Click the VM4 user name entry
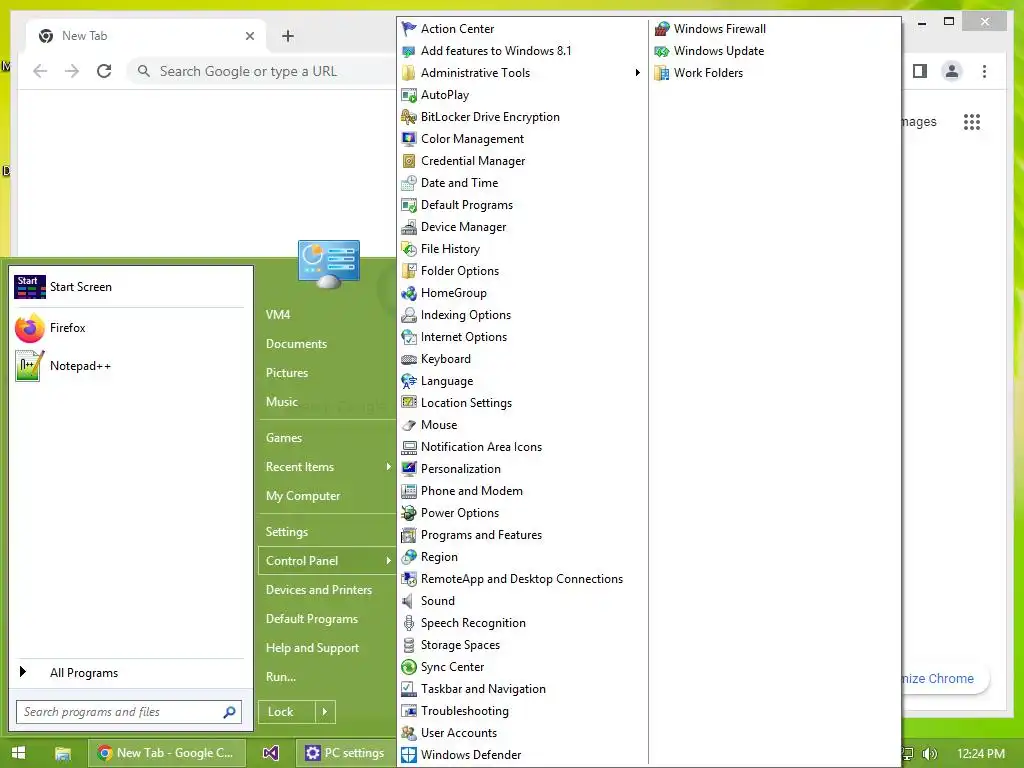The image size is (1024, 768). pos(278,314)
